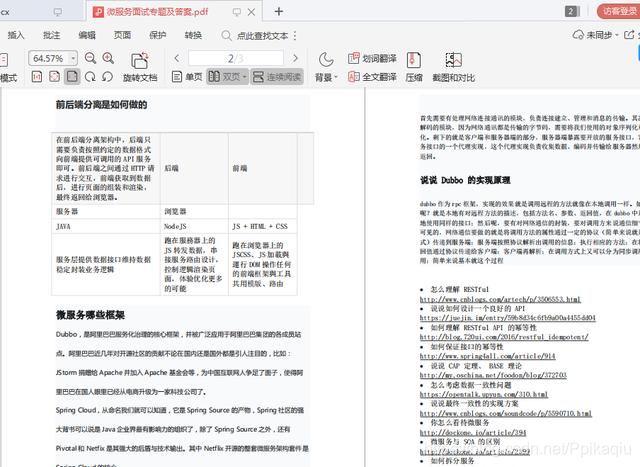Open the my.oschina.net foodon blog link

click(493, 375)
